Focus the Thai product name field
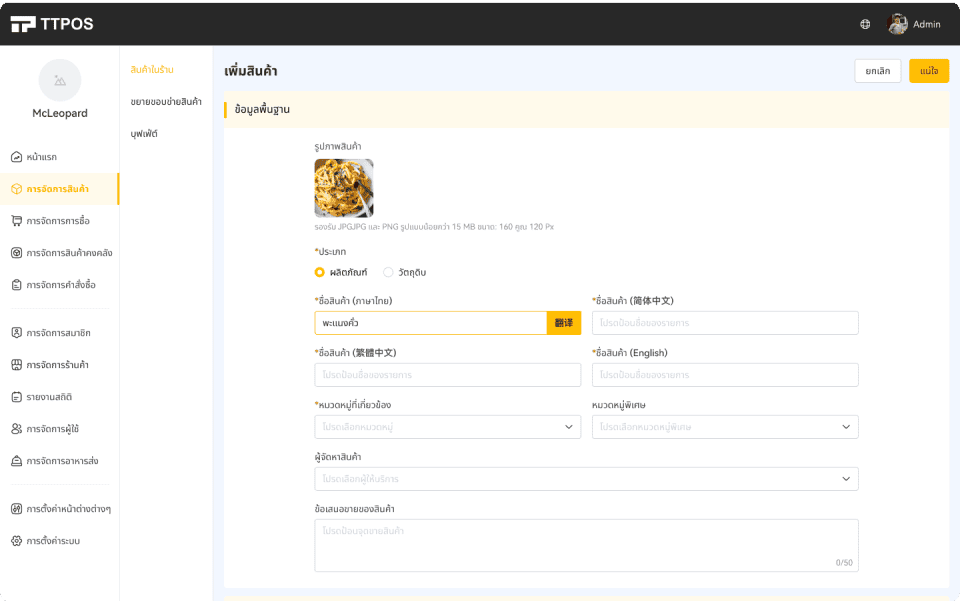The image size is (960, 601). coord(430,323)
